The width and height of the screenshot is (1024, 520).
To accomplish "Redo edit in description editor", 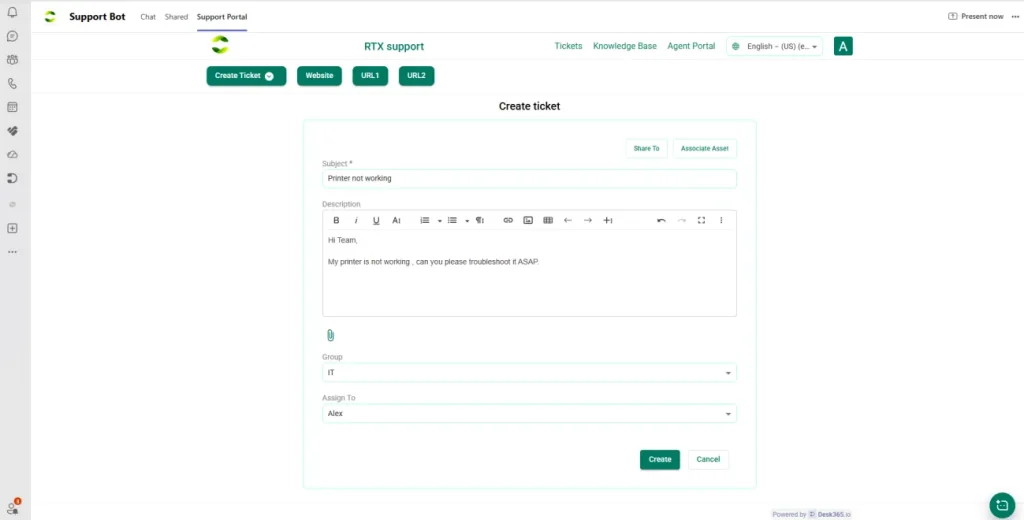I will tap(682, 220).
